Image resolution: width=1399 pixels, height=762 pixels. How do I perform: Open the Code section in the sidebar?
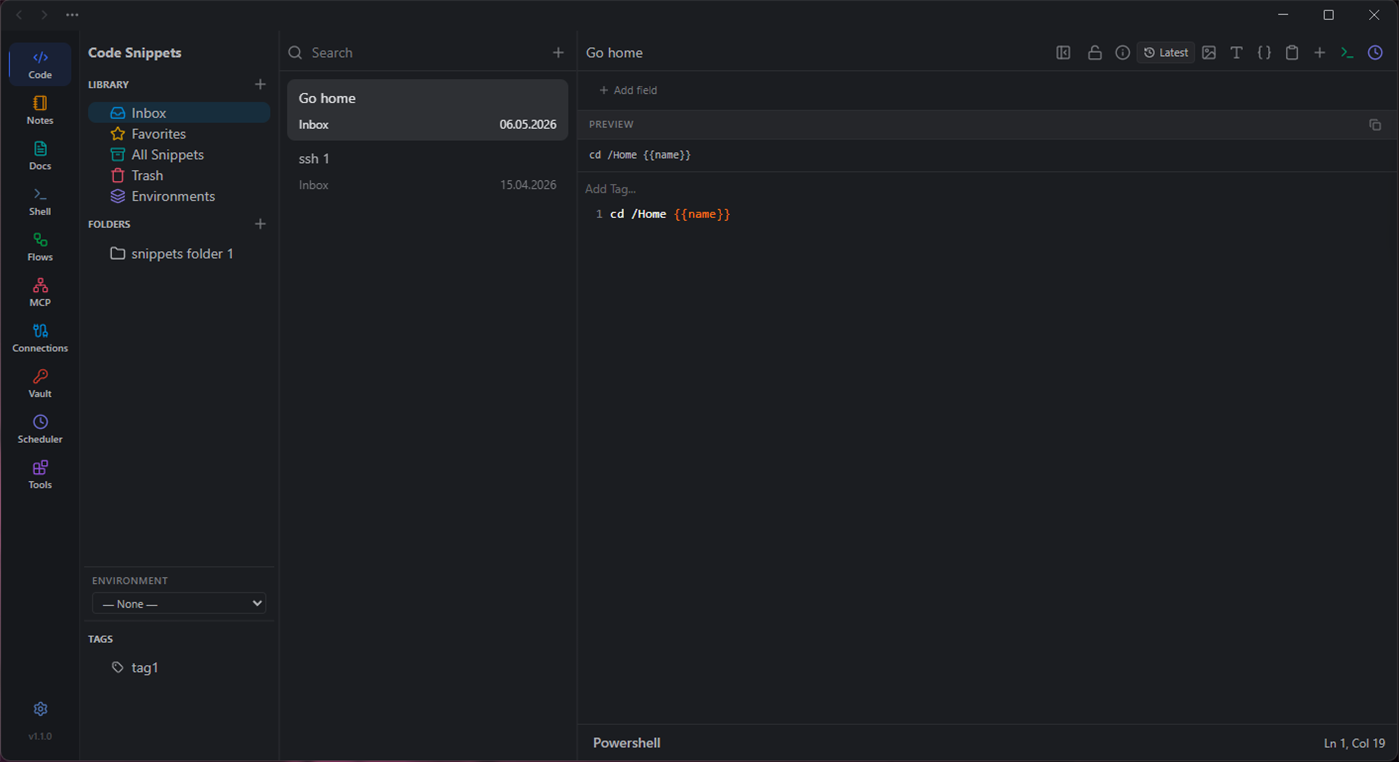click(x=40, y=64)
